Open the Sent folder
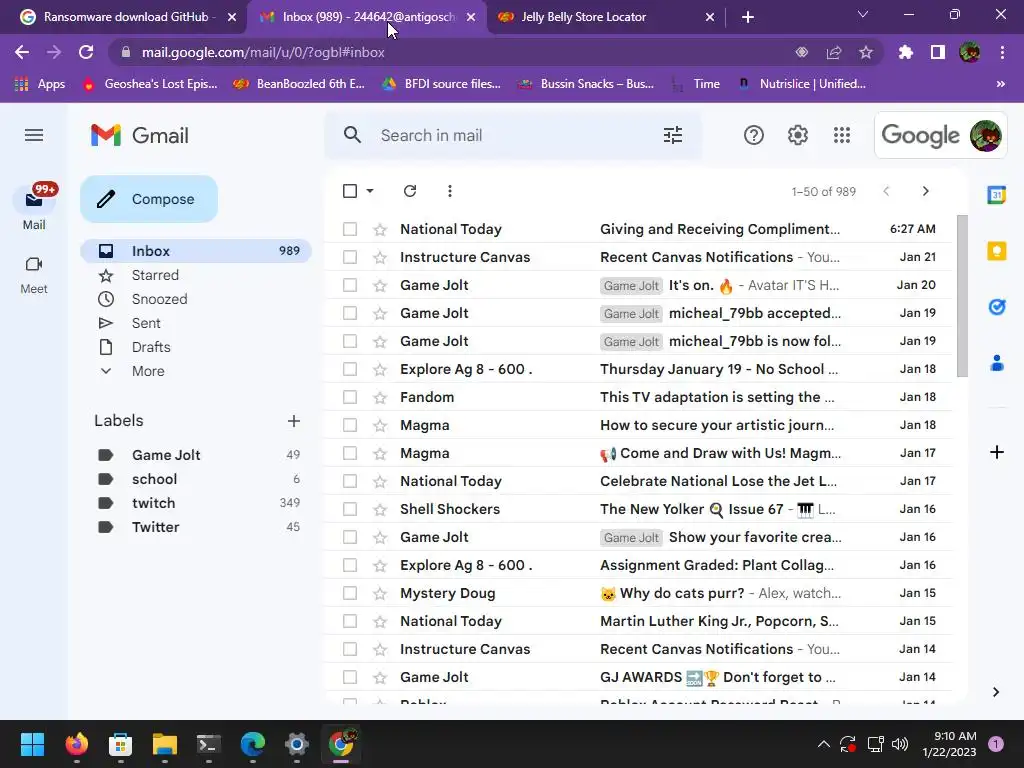The height and width of the screenshot is (768, 1024). coord(196,323)
